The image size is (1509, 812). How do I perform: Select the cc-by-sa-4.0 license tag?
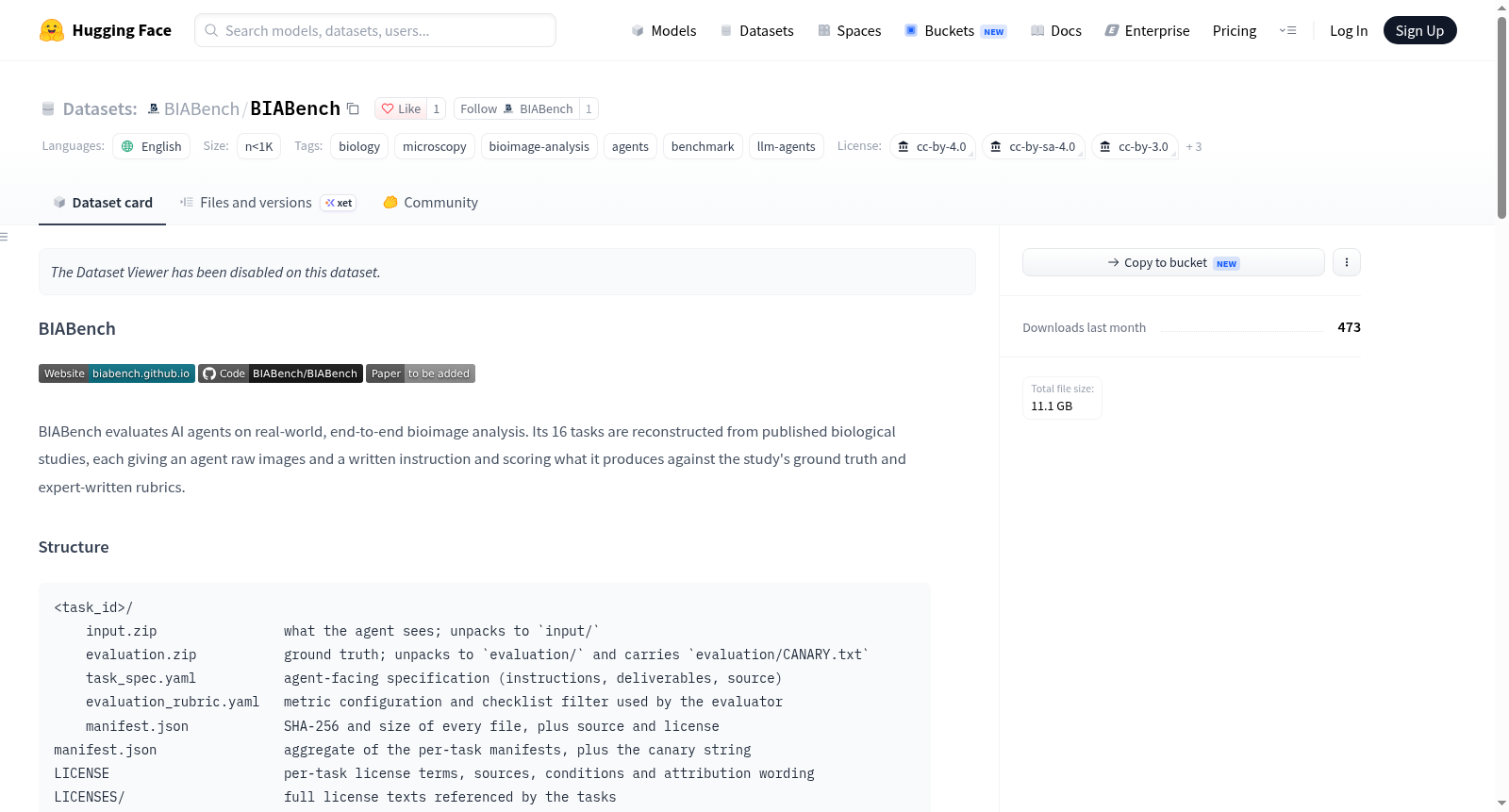click(x=1034, y=146)
